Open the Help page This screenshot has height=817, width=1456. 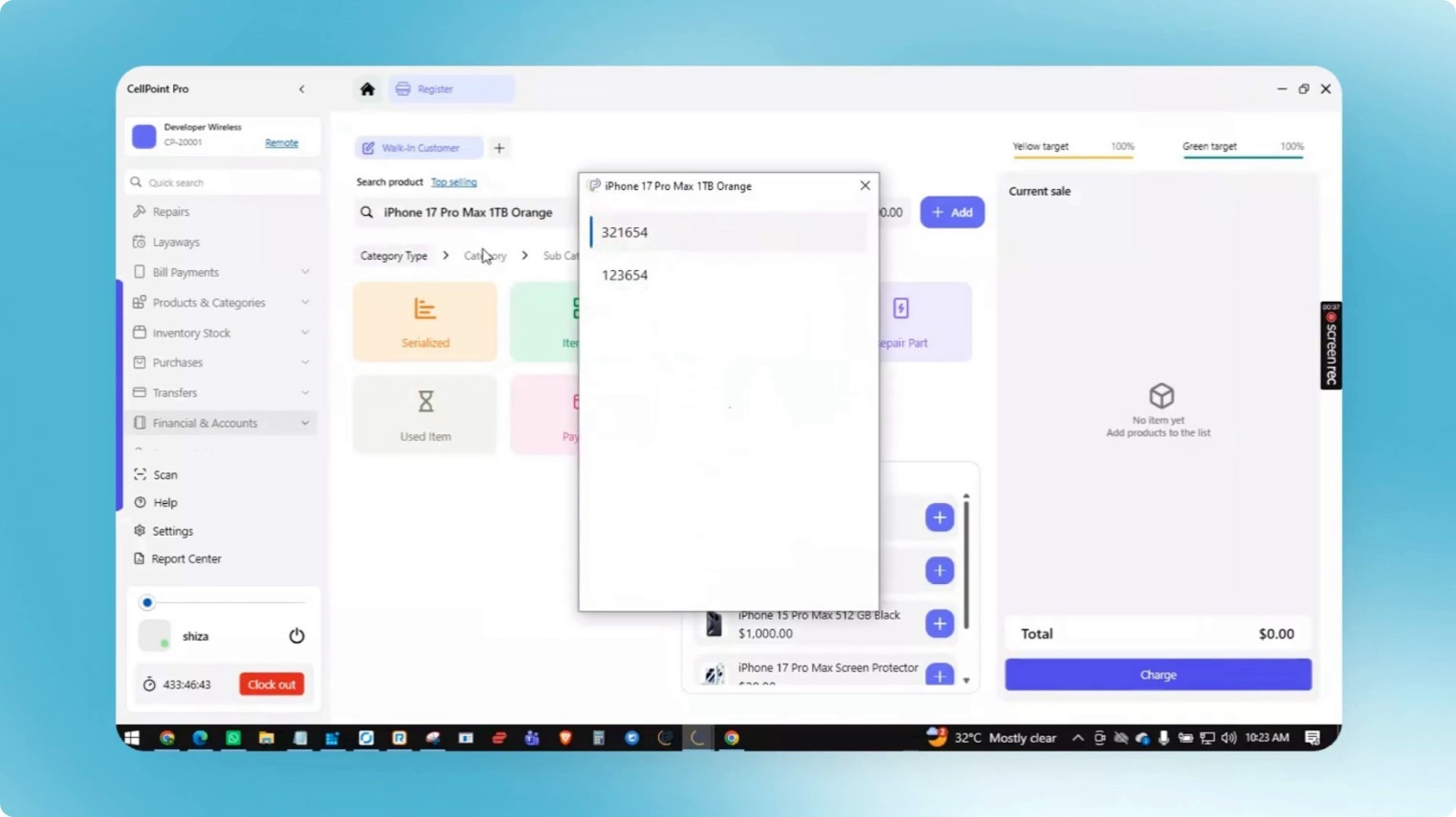pyautogui.click(x=164, y=502)
